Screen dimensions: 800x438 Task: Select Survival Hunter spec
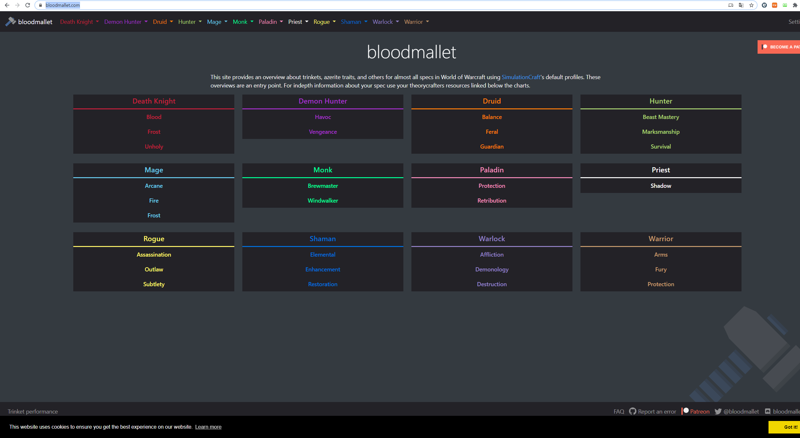click(x=661, y=147)
